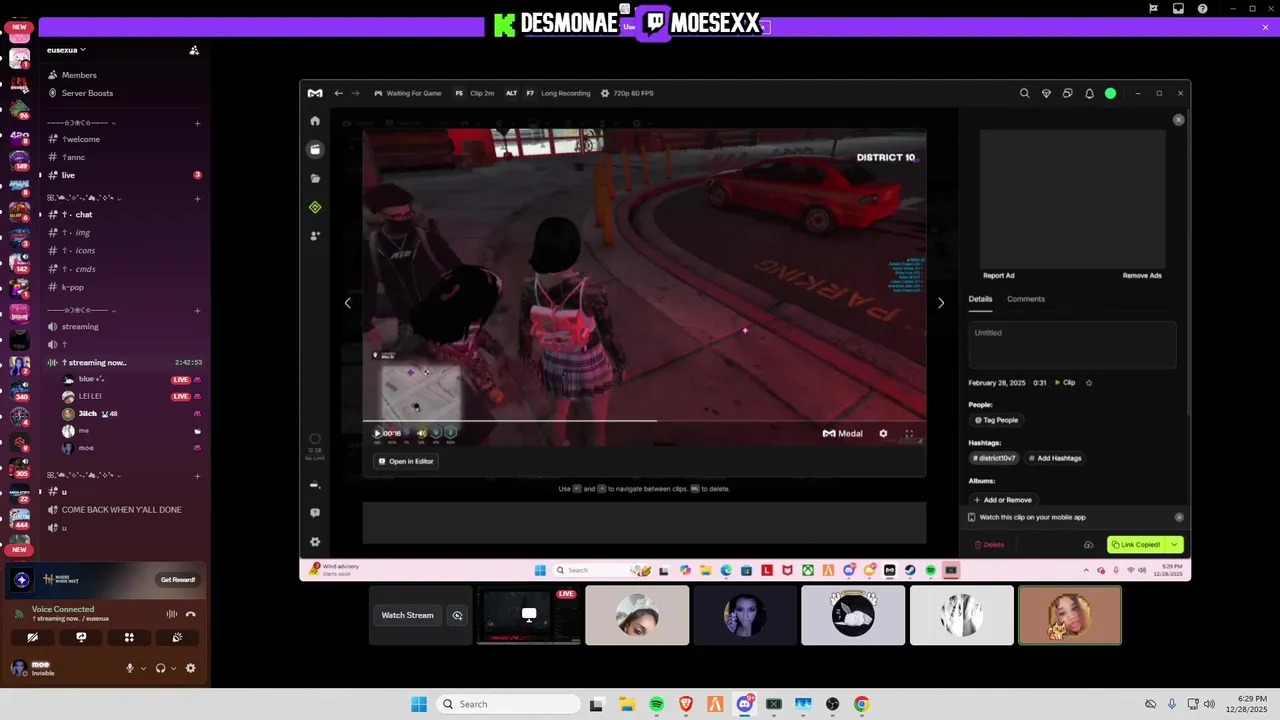Click Medal search magnifier in streamed window
The height and width of the screenshot is (720, 1280).
[1024, 93]
